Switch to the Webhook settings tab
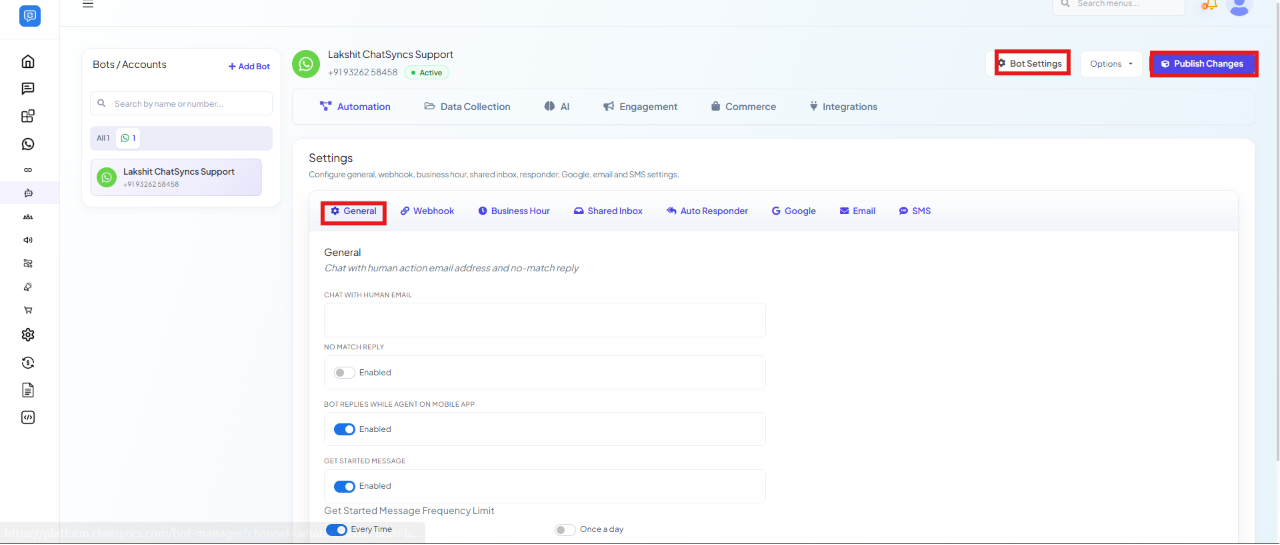The width and height of the screenshot is (1280, 545). (x=427, y=211)
